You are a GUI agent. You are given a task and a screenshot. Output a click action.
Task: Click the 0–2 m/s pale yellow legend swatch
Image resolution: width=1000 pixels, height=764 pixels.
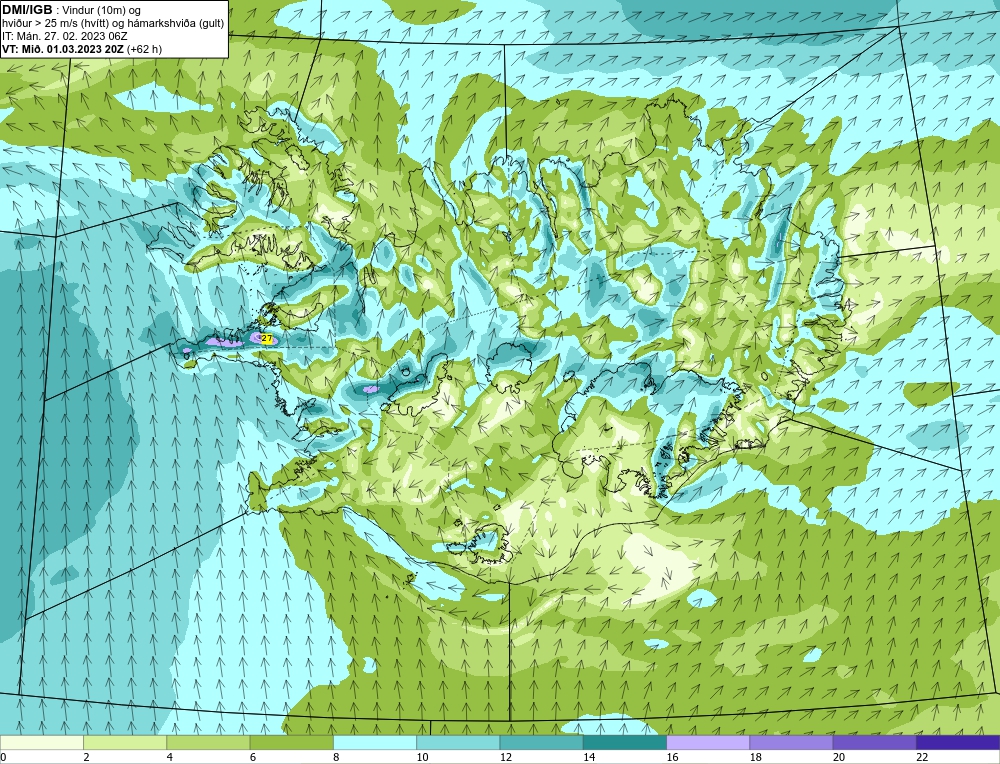(x=42, y=742)
